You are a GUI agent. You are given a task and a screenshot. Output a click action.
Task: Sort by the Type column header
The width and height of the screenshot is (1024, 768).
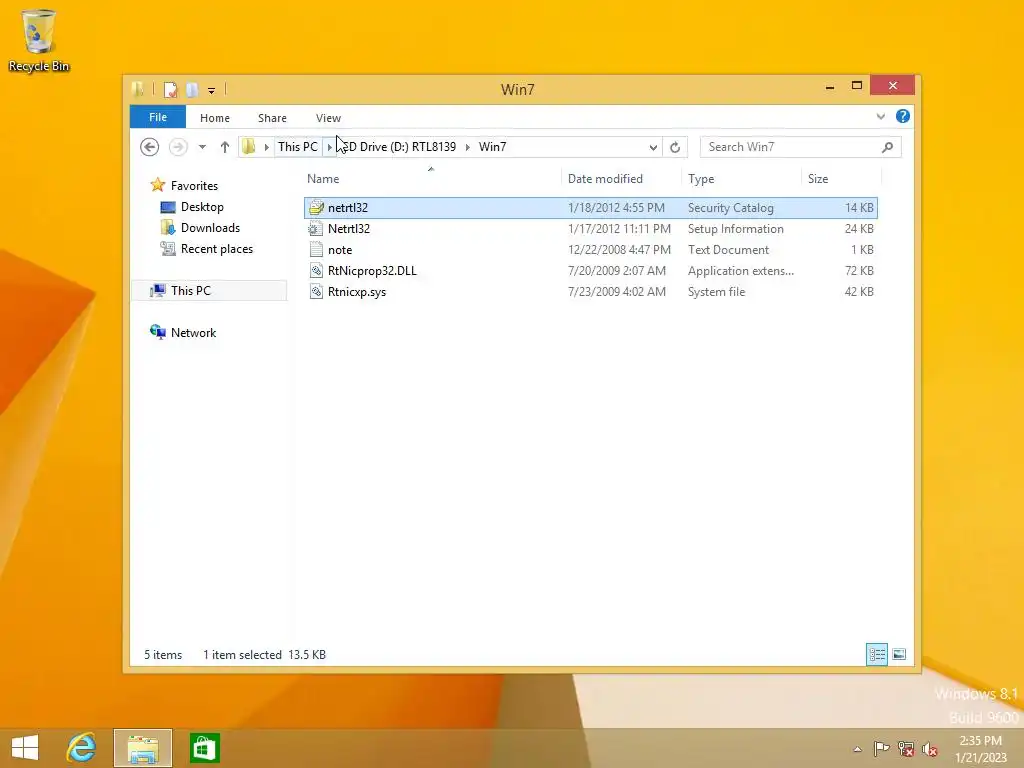point(701,178)
